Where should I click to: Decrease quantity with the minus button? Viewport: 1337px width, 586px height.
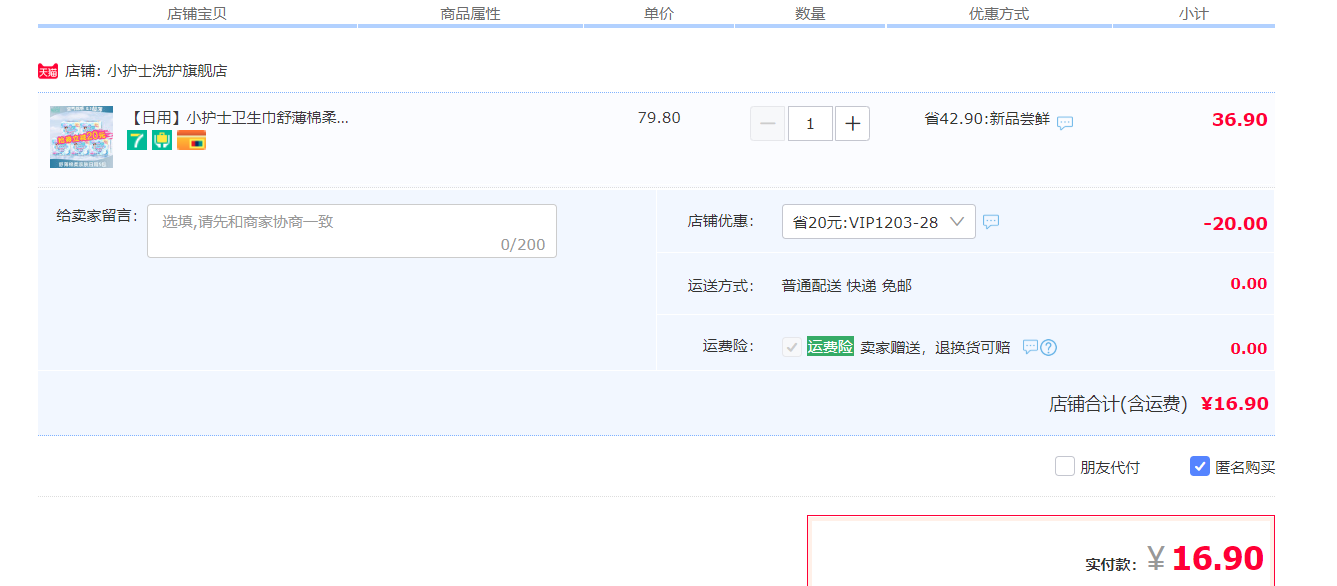[768, 124]
